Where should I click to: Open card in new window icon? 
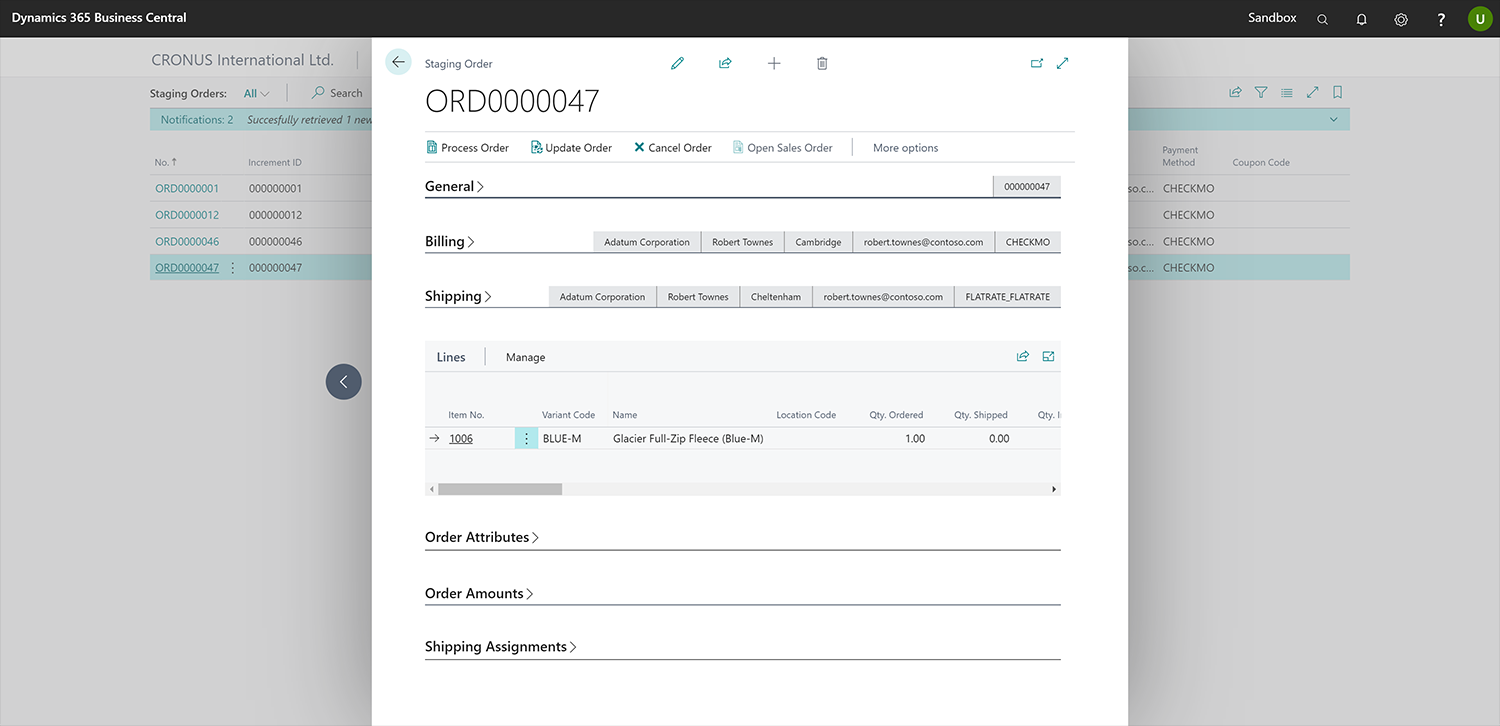tap(1037, 63)
